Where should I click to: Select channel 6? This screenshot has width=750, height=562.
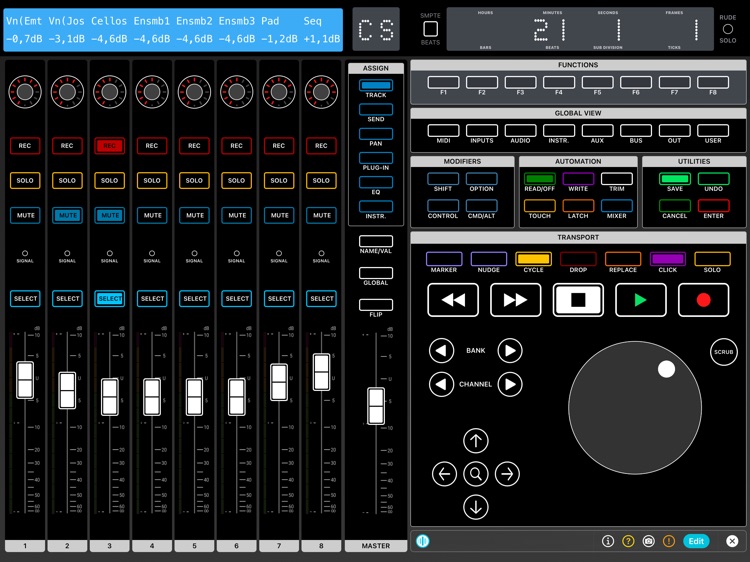point(236,298)
